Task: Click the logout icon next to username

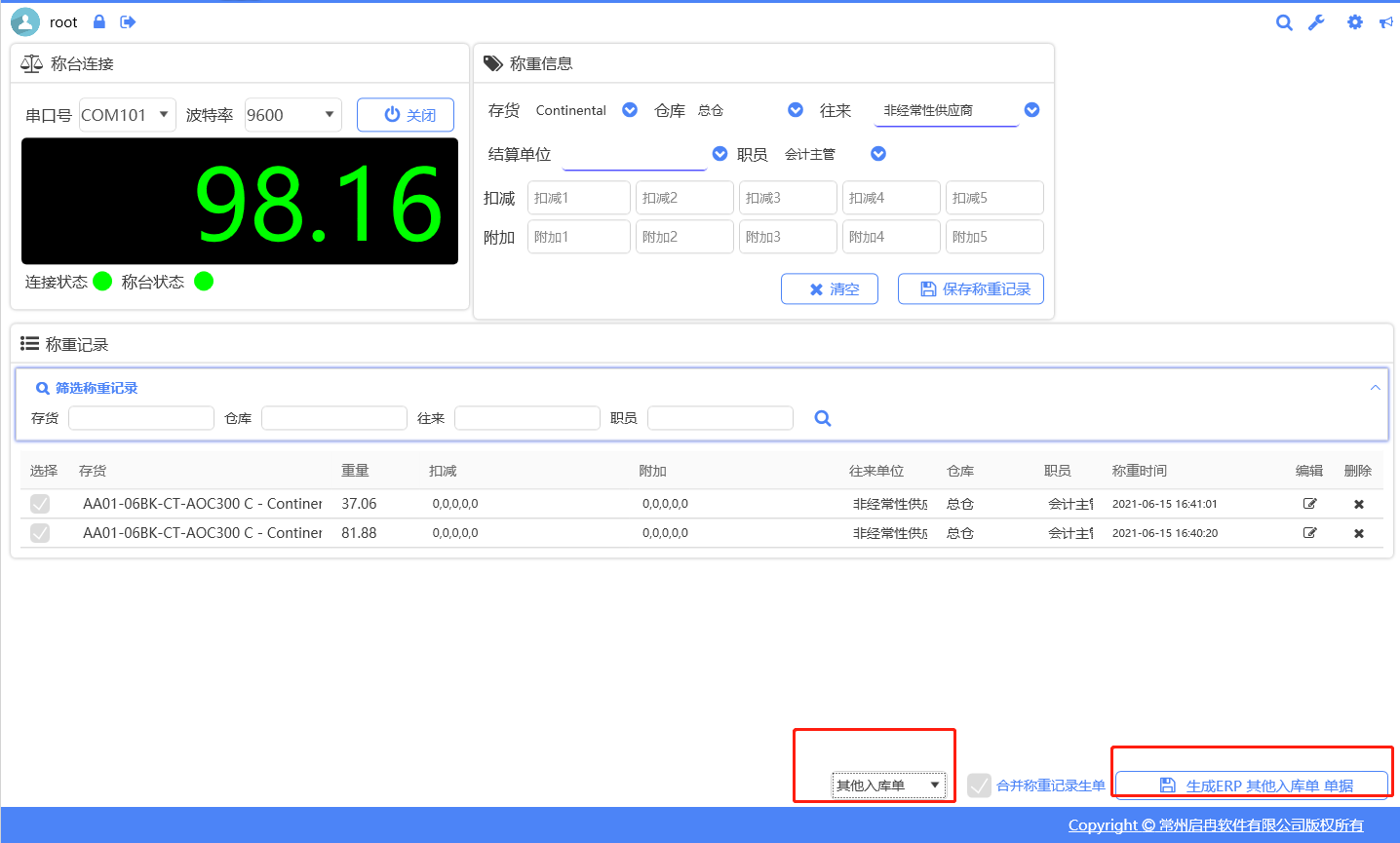Action: coord(128,22)
